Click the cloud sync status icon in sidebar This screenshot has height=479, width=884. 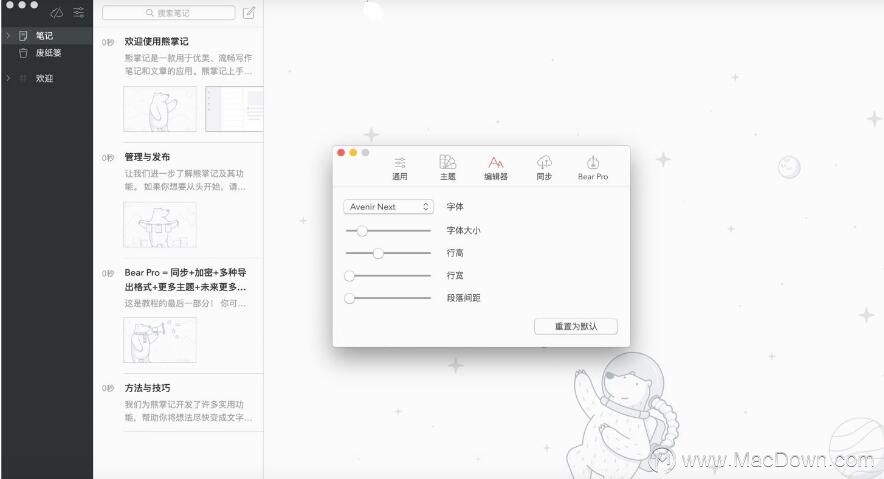(x=56, y=12)
